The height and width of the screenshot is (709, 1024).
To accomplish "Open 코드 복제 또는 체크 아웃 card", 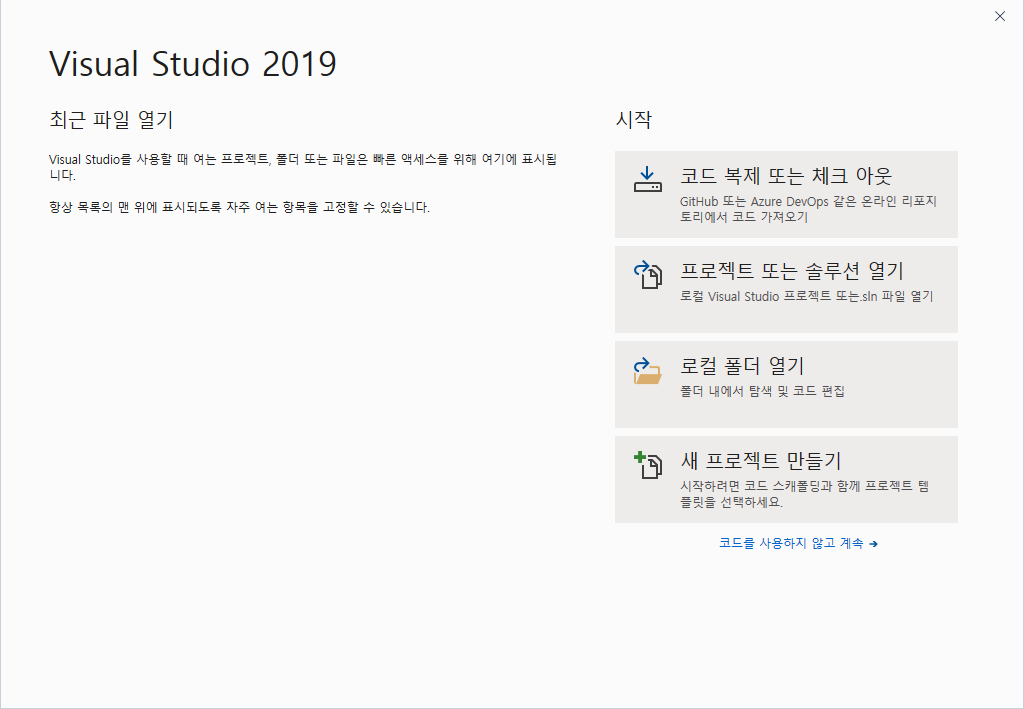I will coord(786,195).
